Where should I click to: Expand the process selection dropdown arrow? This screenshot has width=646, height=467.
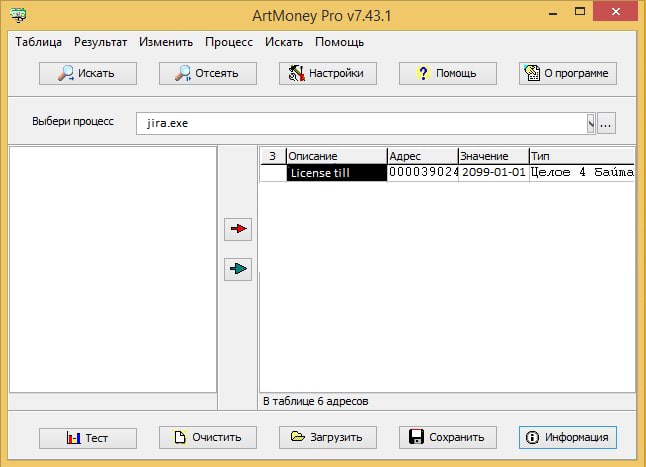(x=591, y=123)
